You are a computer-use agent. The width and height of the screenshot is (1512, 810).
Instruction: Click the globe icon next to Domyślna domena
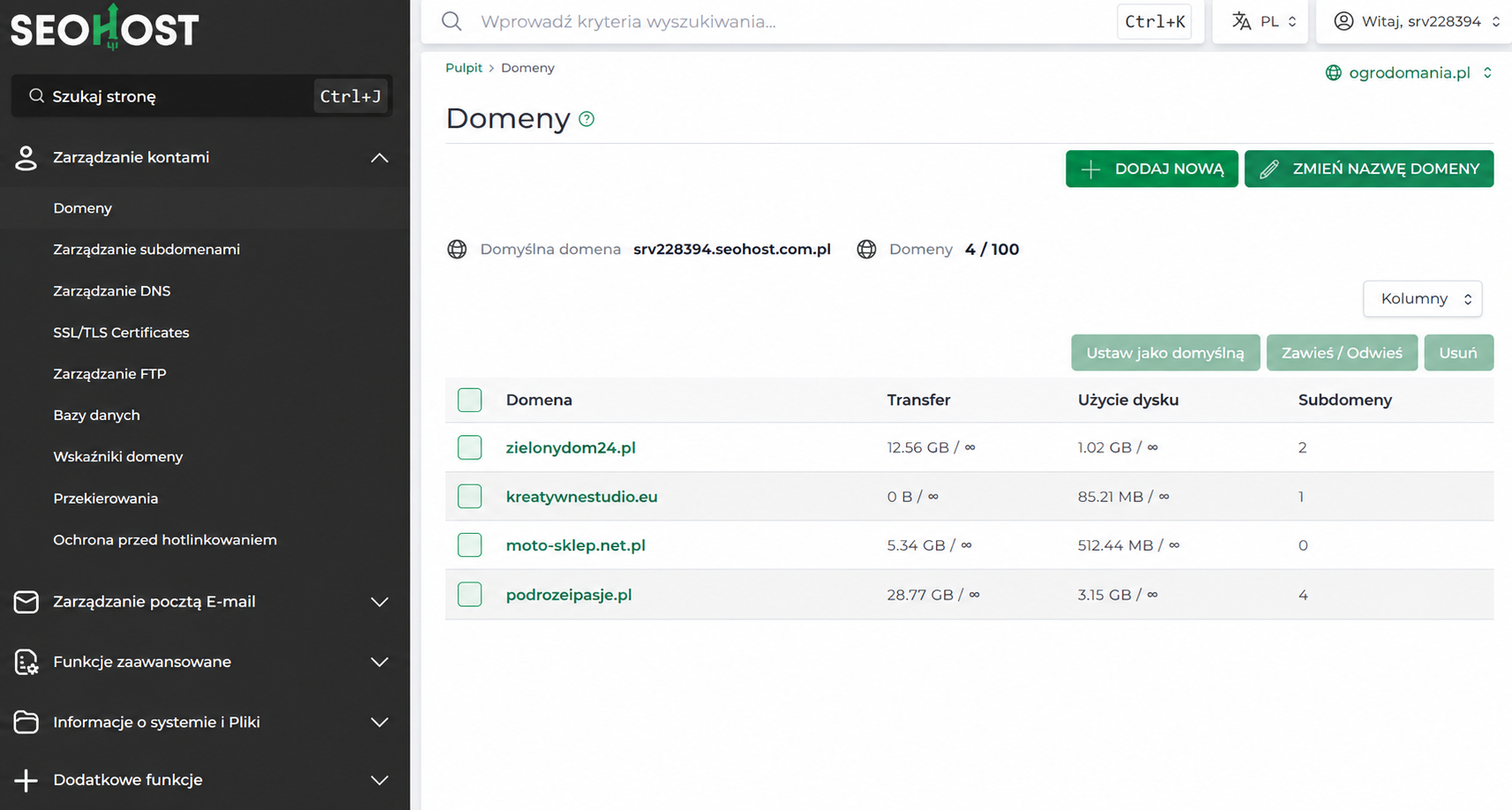457,250
